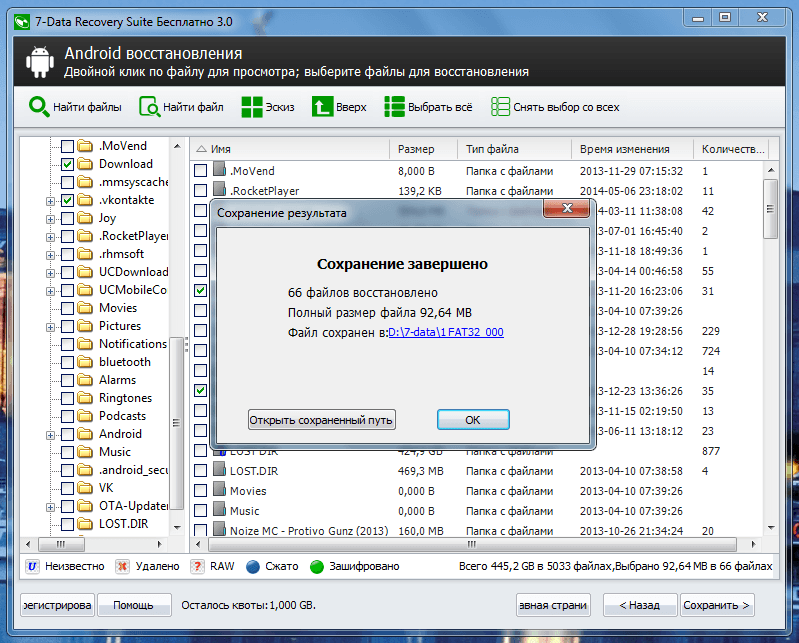Click Снять выбор со всех icon
The height and width of the screenshot is (643, 799).
pos(500,107)
